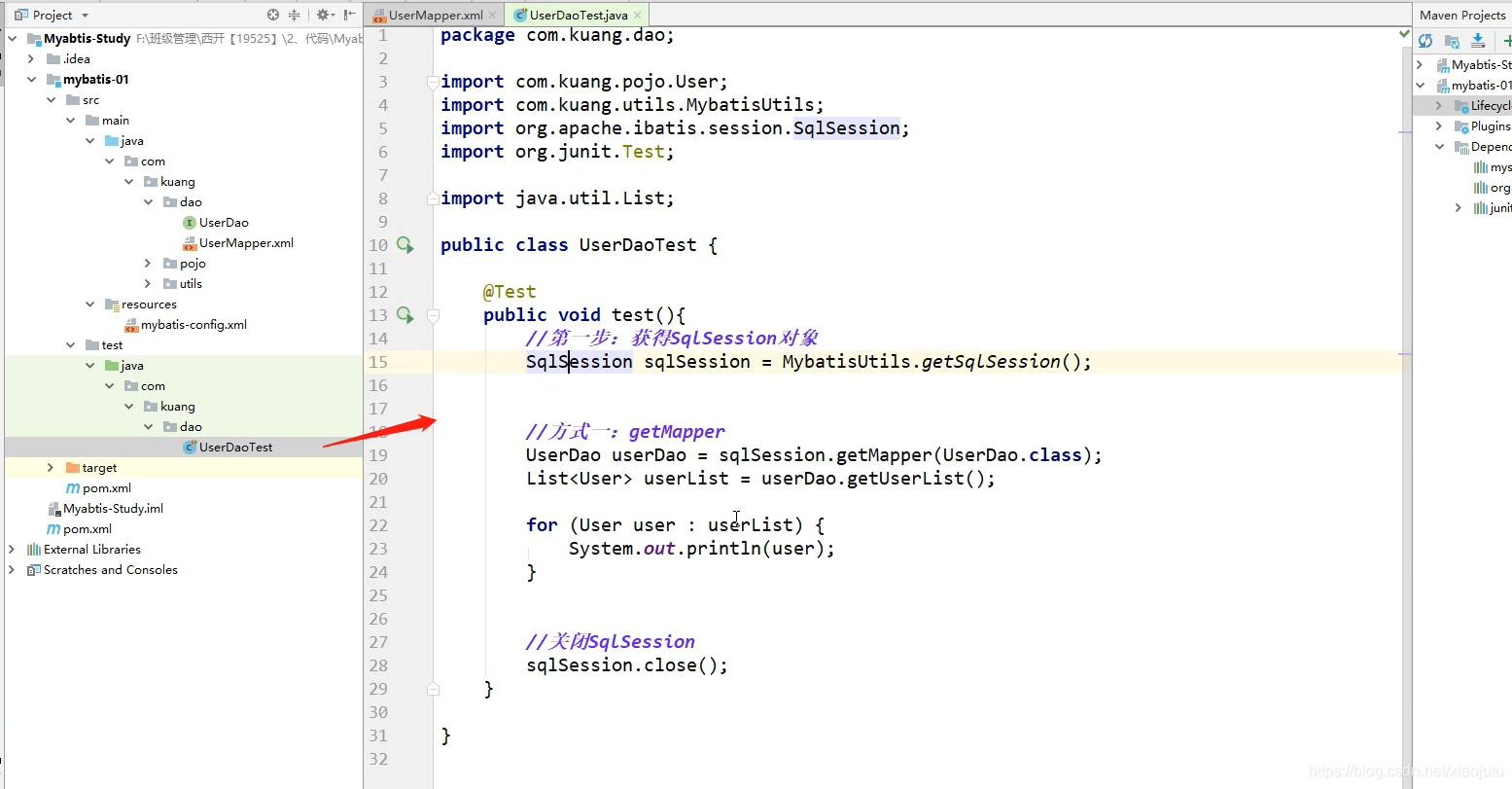The height and width of the screenshot is (789, 1512).
Task: Click the collapse all icon in Project panel
Action: pyautogui.click(x=294, y=15)
